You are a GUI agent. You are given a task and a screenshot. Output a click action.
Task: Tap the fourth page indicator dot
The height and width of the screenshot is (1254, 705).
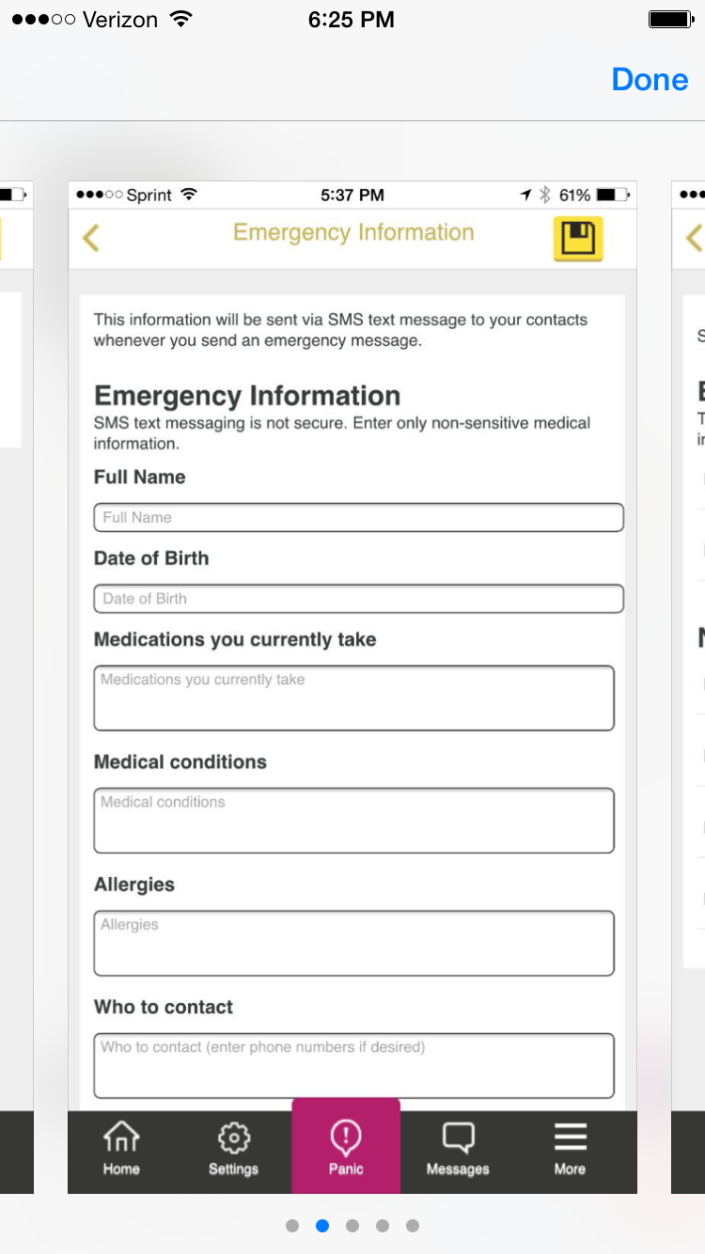point(382,1226)
